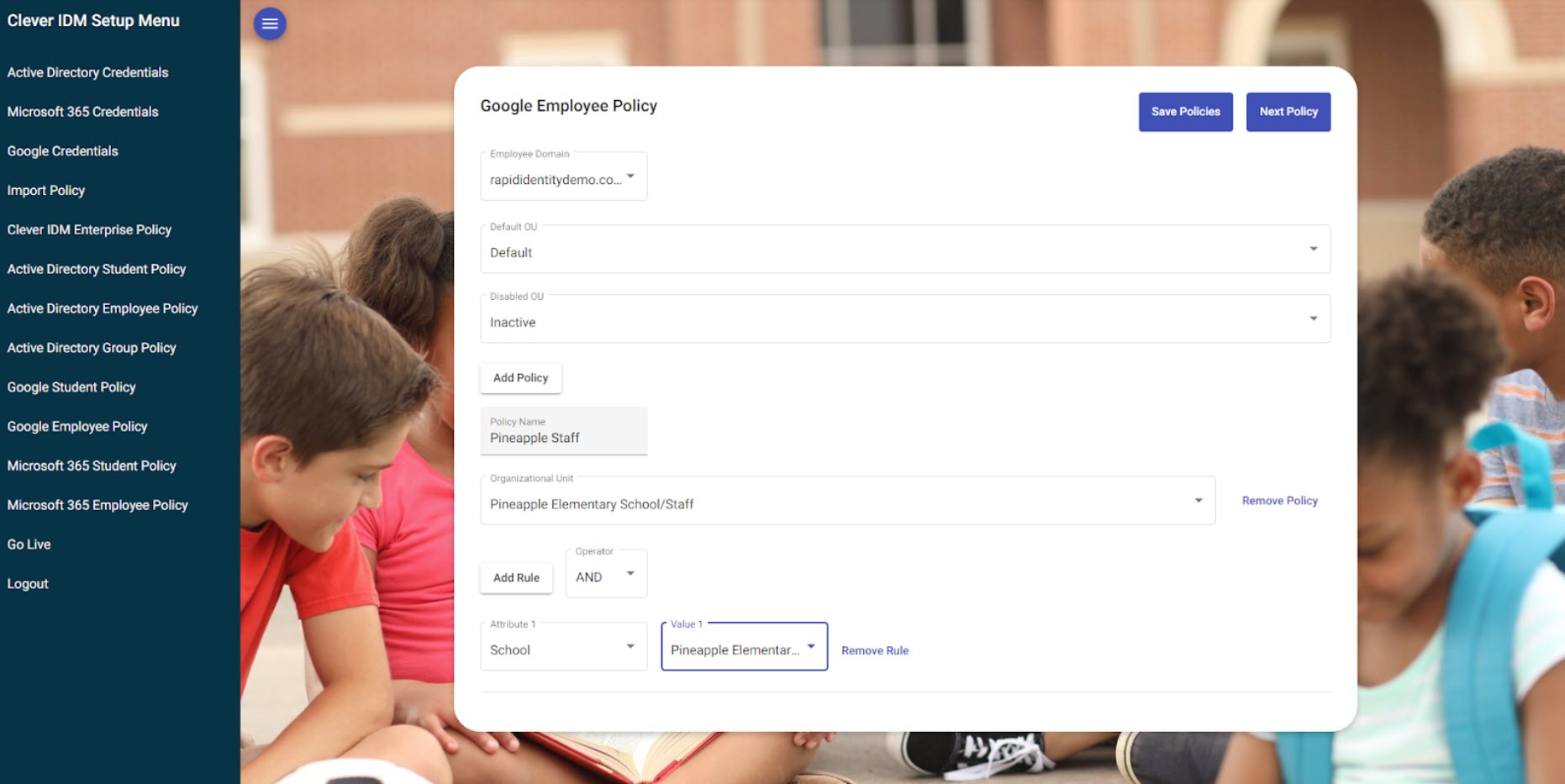
Task: Open Microsoft 365 Employee Policy
Action: point(97,505)
